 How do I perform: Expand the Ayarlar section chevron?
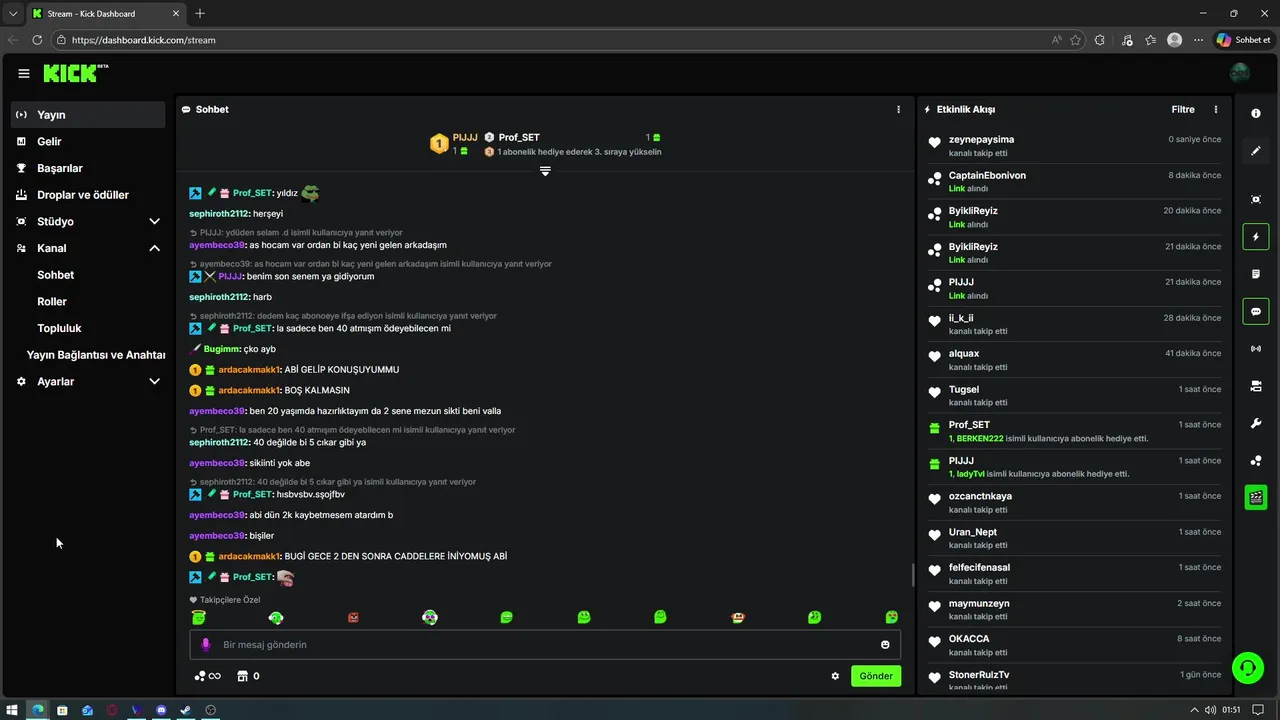pyautogui.click(x=154, y=381)
